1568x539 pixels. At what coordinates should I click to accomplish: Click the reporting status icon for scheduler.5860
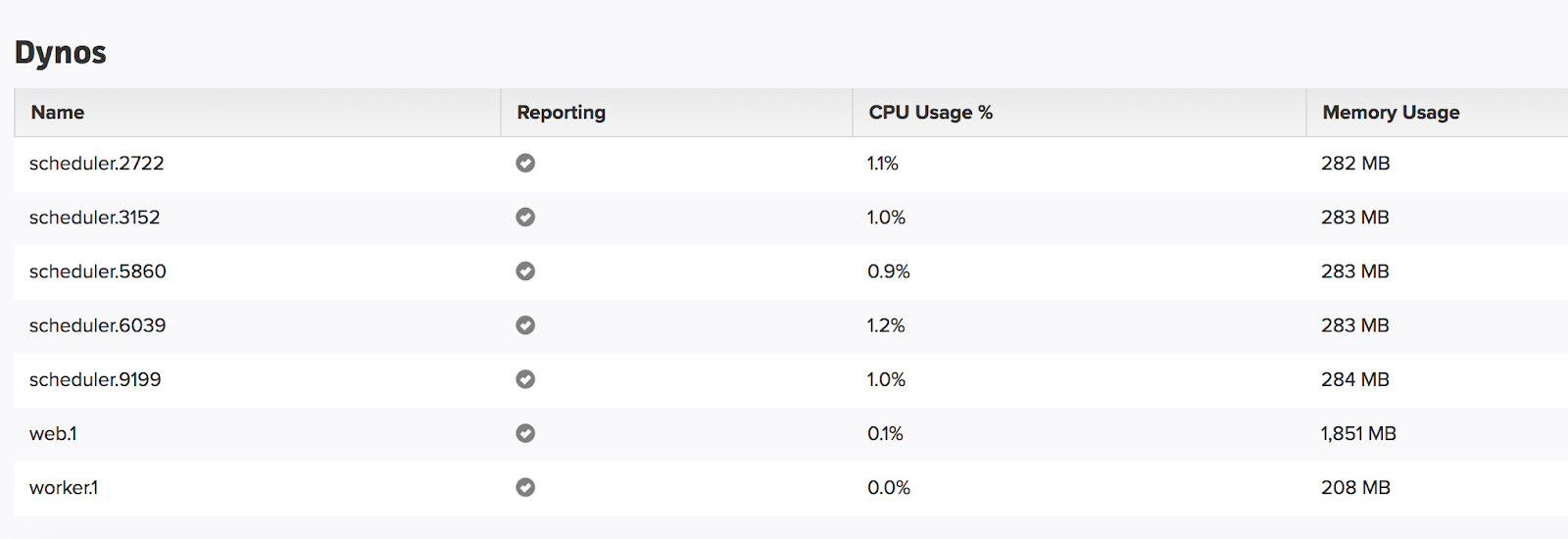click(x=525, y=270)
